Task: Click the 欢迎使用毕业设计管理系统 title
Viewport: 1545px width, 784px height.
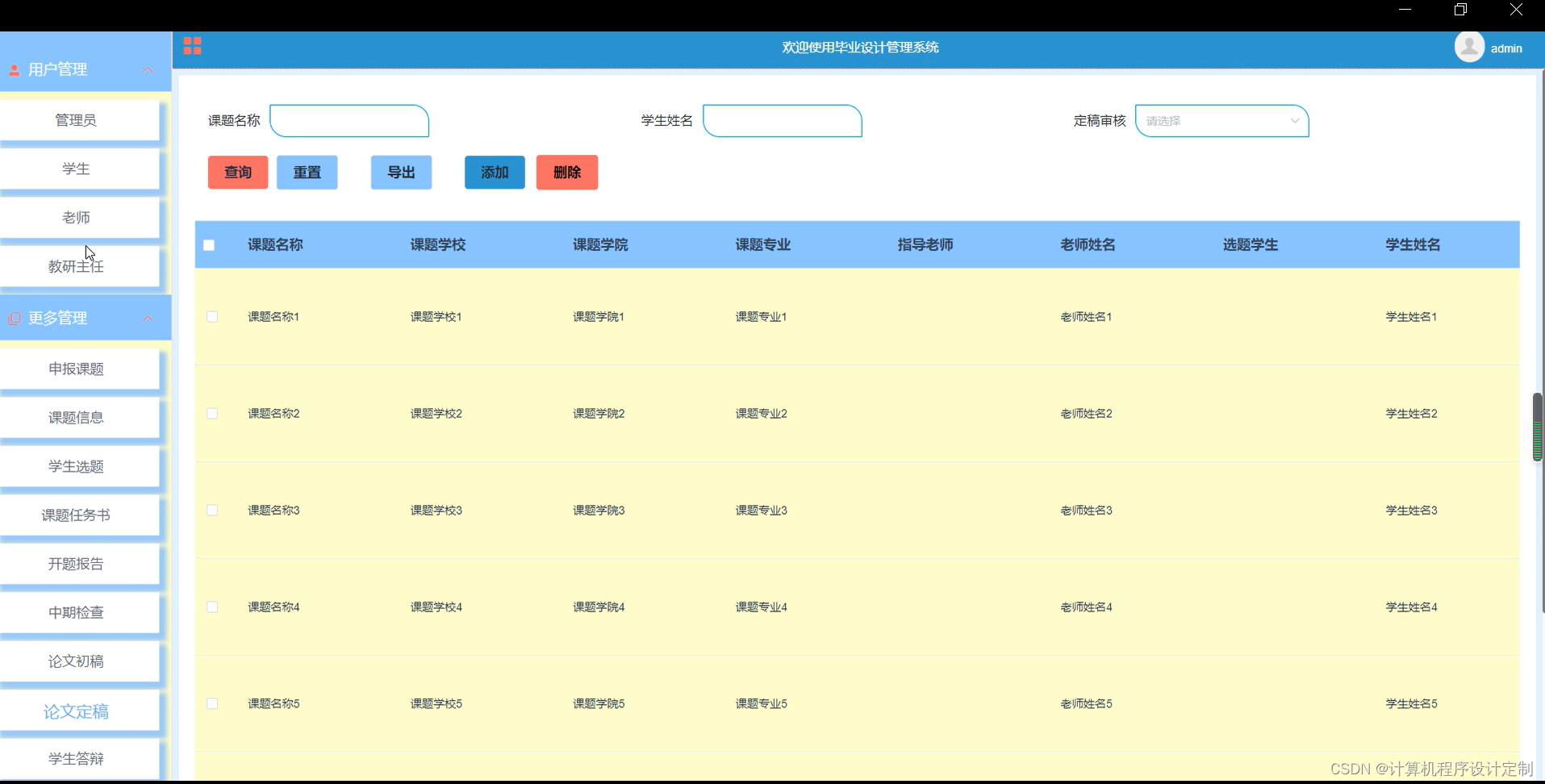Action: (x=860, y=48)
